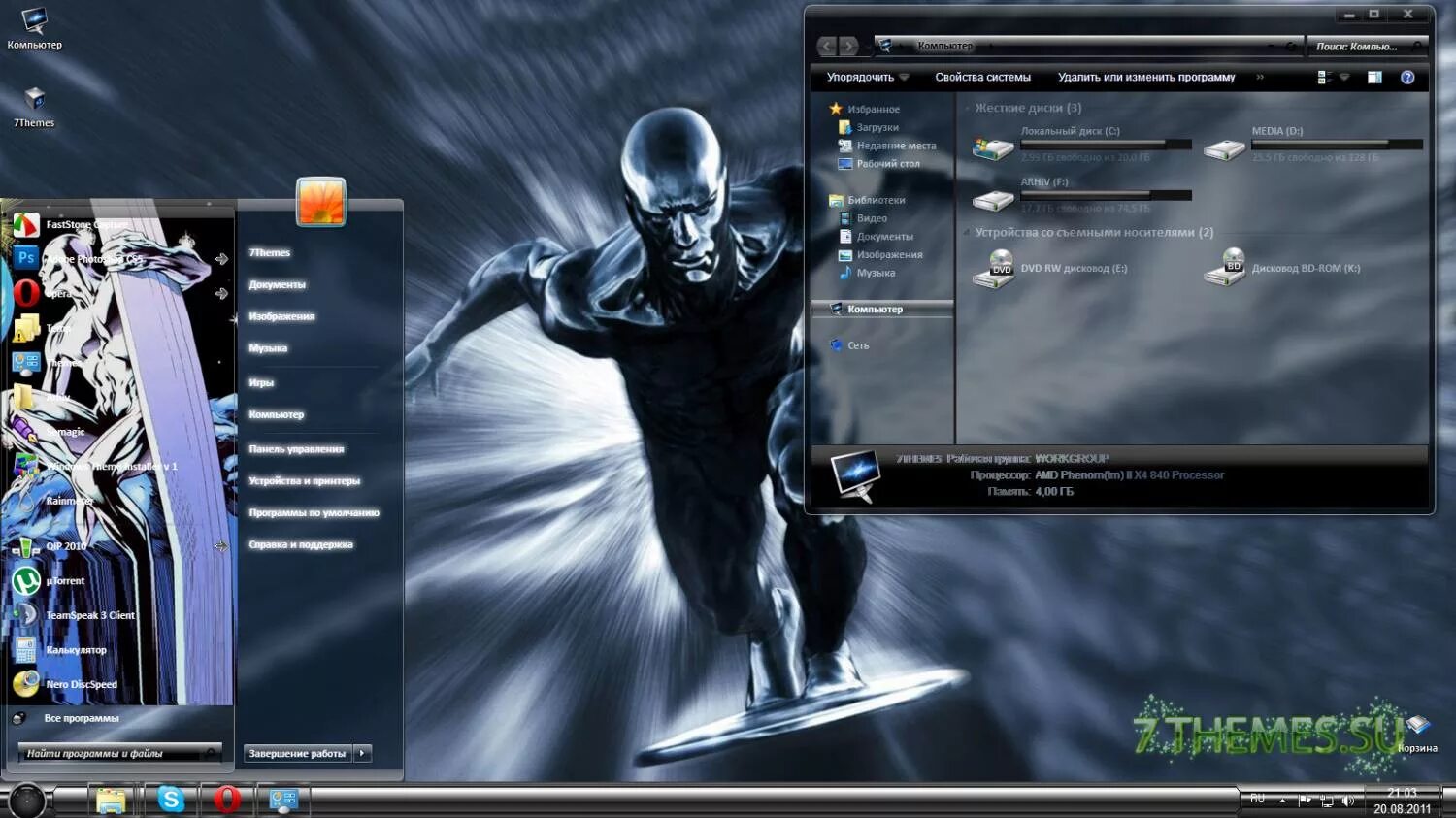Open DVD RW дисковод (E:)
This screenshot has width=1456, height=818.
(x=1050, y=268)
